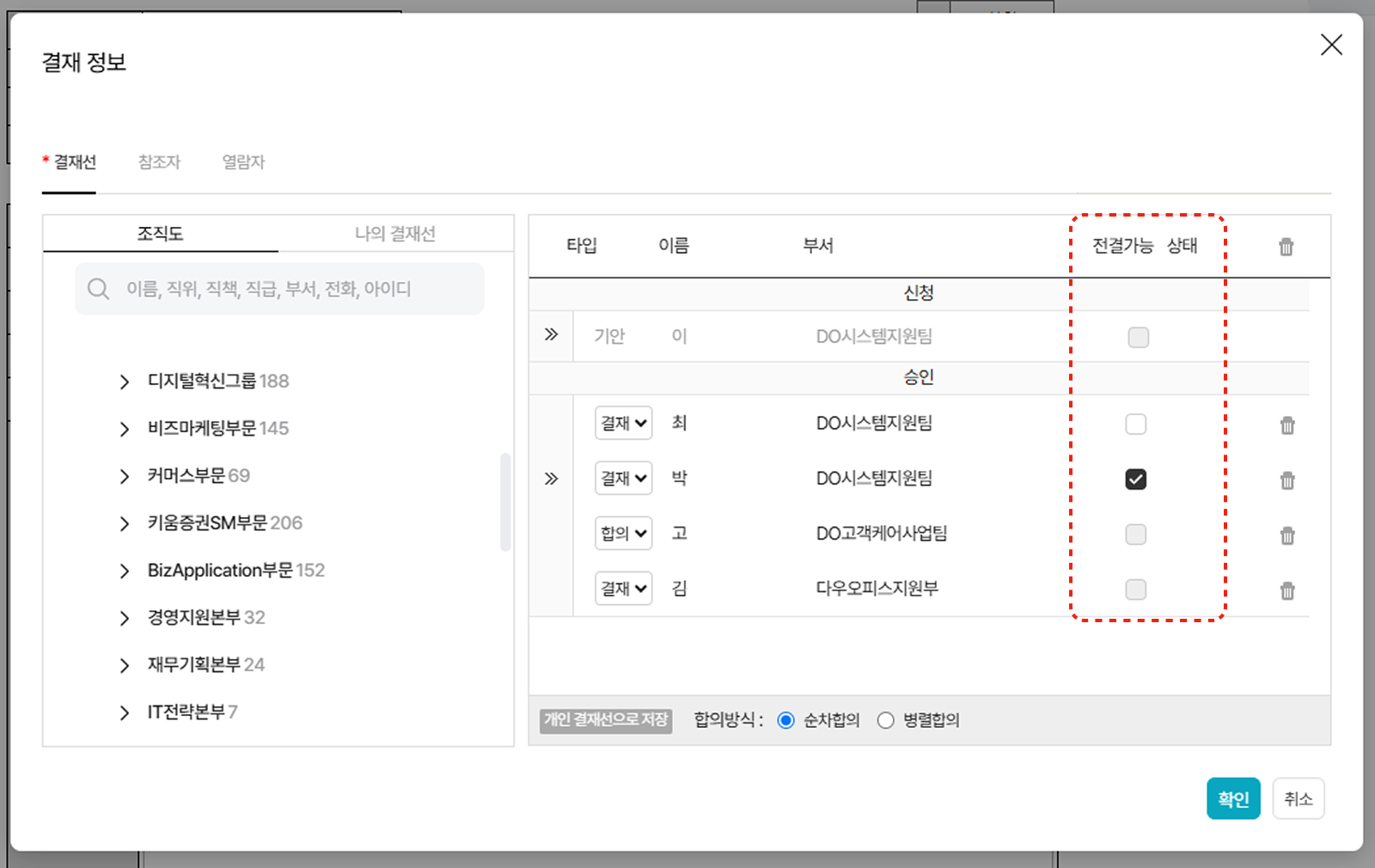Viewport: 1375px width, 868px height.
Task: Click the double arrow in the 승인 section
Action: (x=551, y=479)
